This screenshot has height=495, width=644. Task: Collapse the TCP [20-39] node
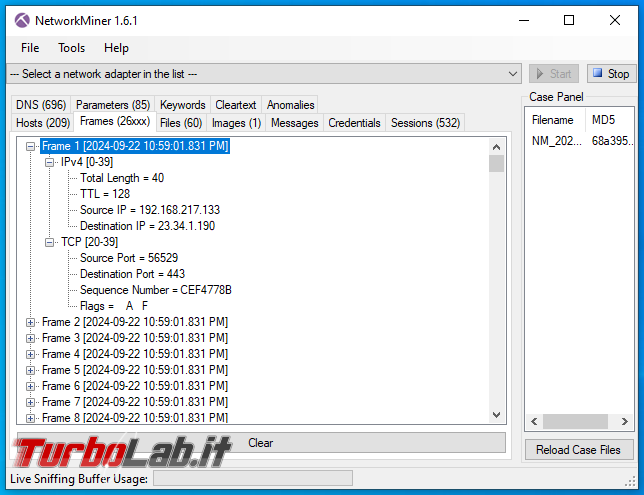click(x=49, y=242)
